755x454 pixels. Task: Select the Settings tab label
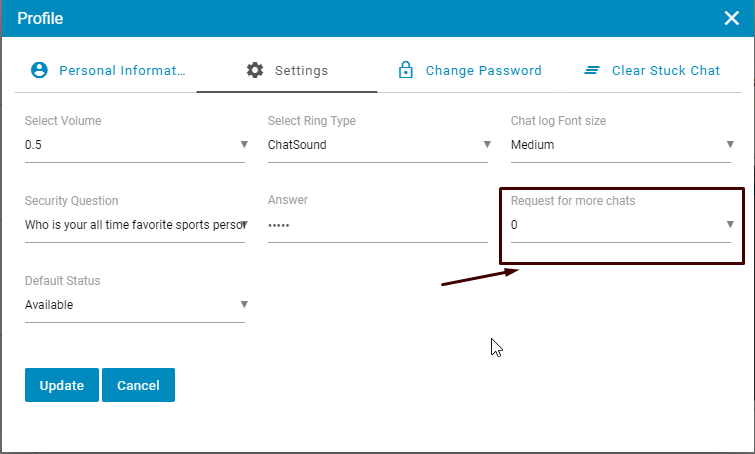(301, 71)
